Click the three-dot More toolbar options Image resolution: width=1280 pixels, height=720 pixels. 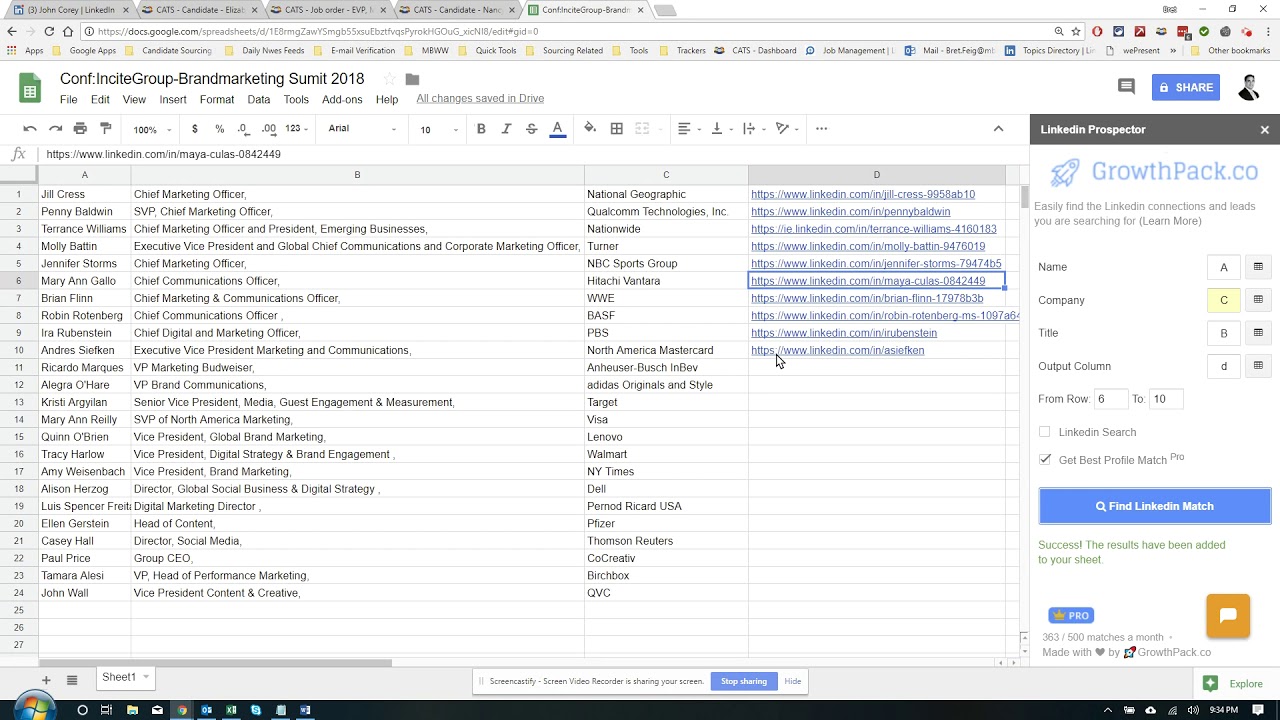822,129
